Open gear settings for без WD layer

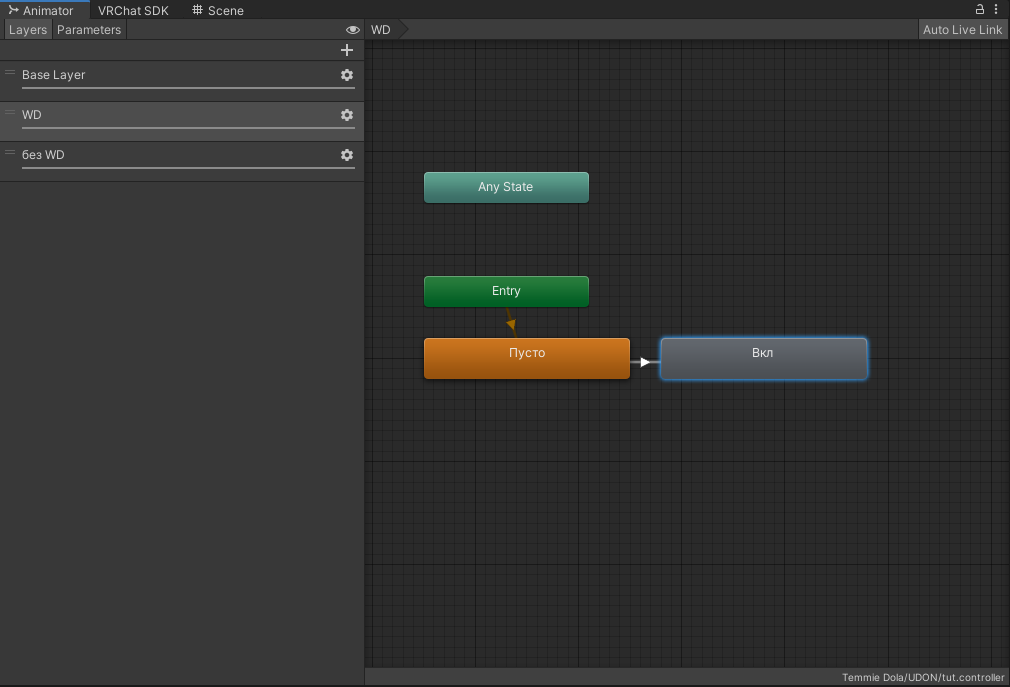pyautogui.click(x=347, y=155)
